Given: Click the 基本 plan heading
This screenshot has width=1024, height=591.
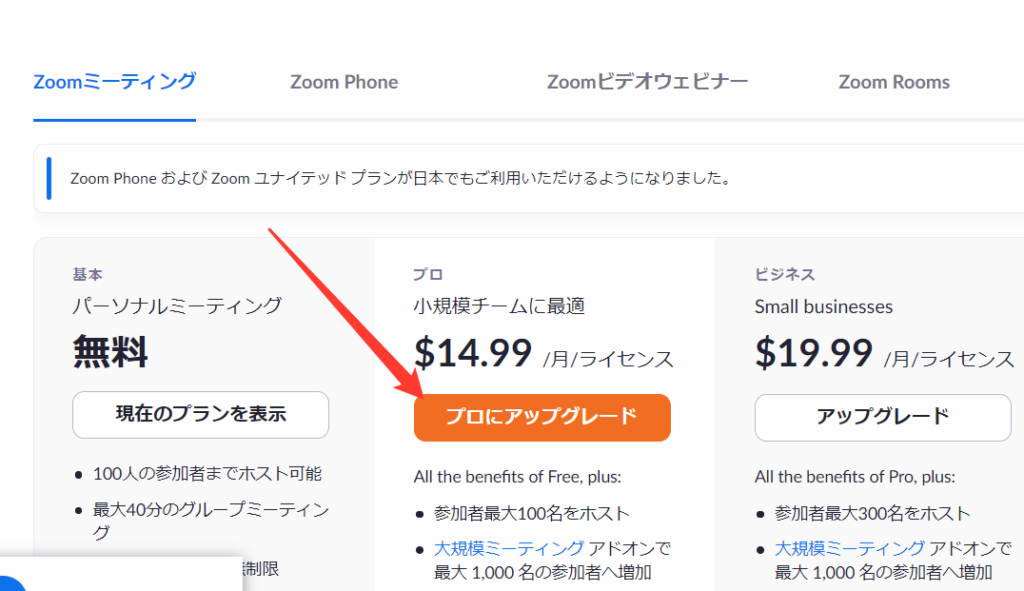Looking at the screenshot, I should click(x=88, y=274).
